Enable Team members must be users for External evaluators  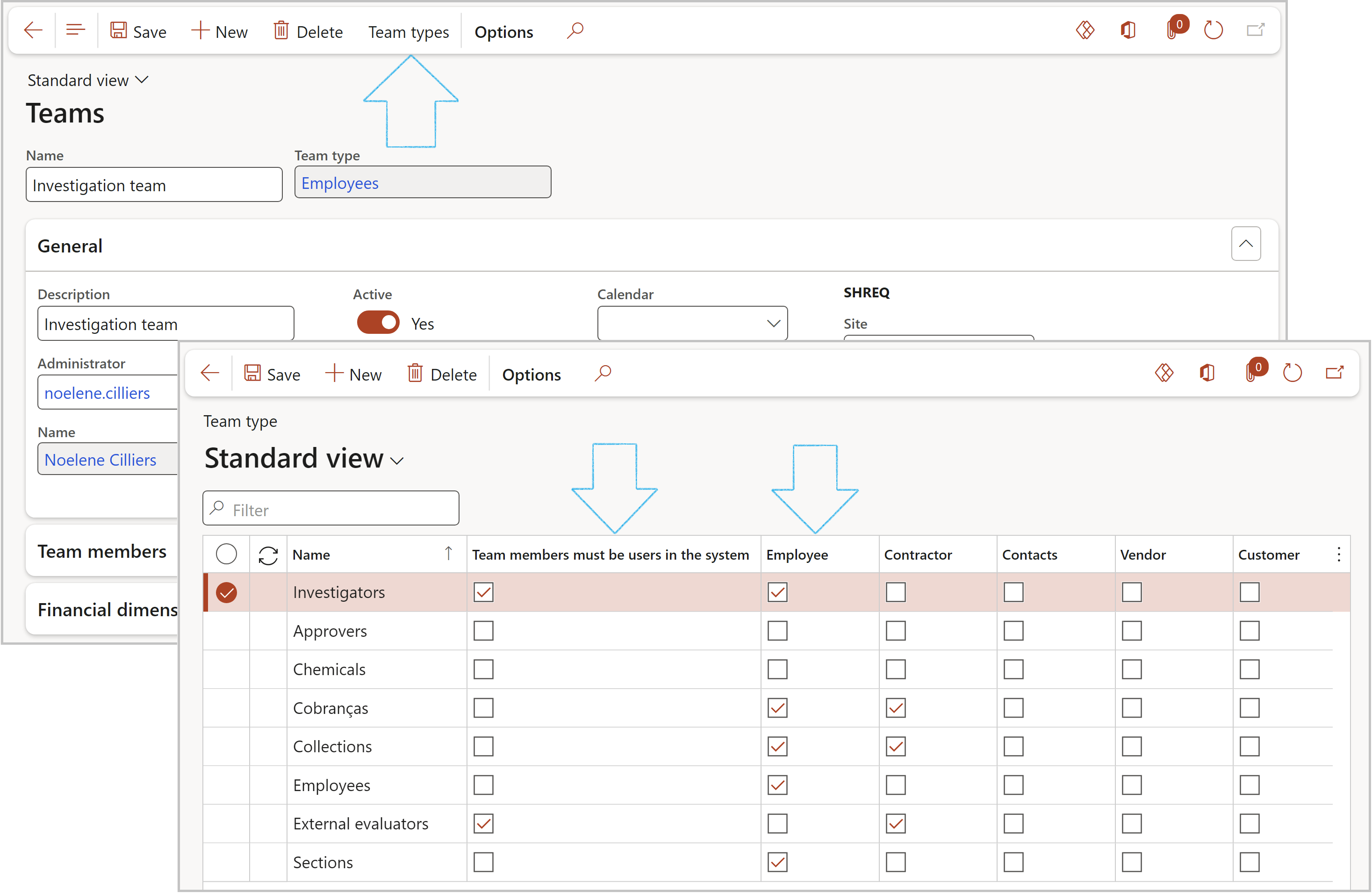point(483,823)
